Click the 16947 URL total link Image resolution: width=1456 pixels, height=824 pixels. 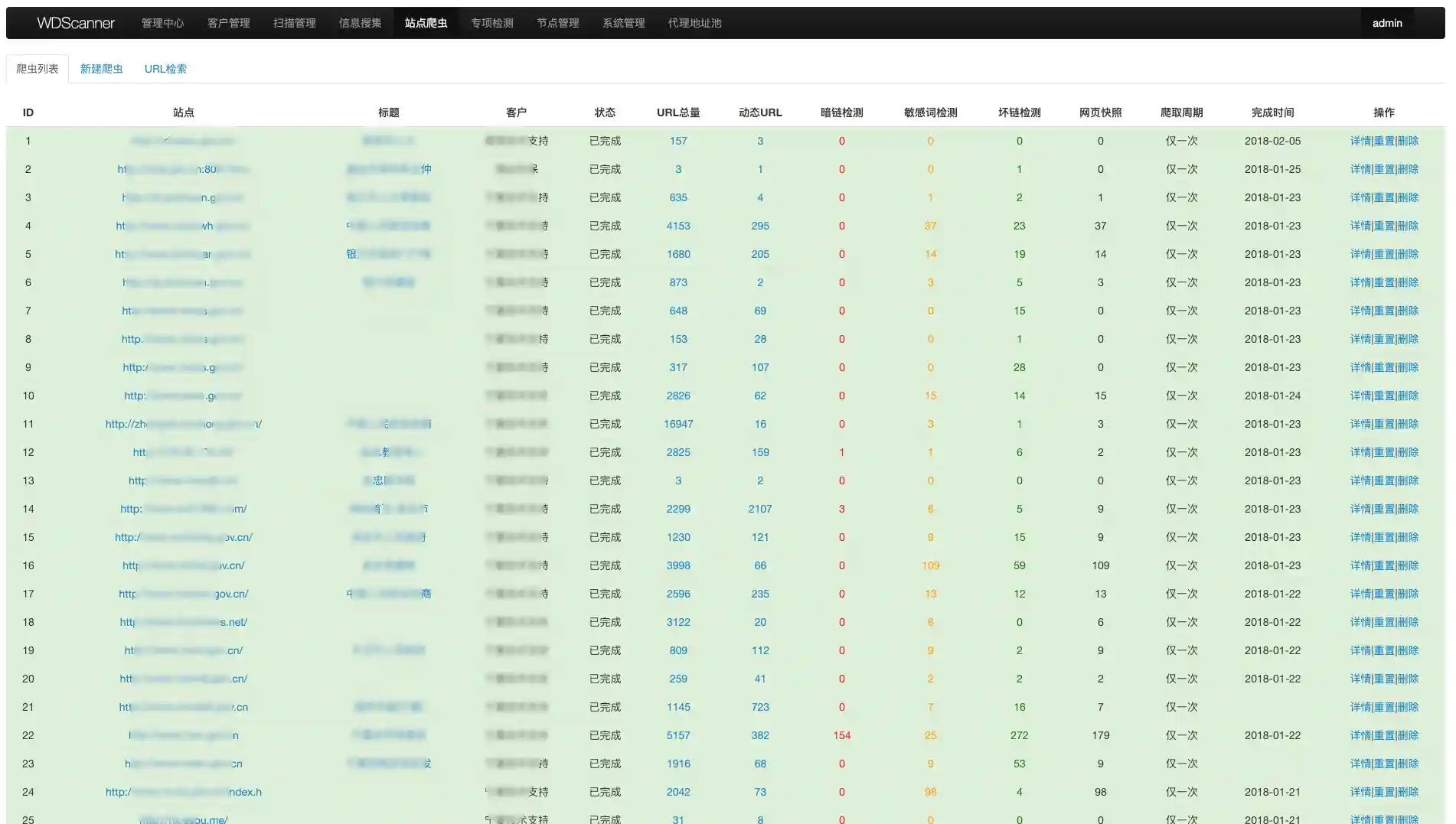point(678,424)
